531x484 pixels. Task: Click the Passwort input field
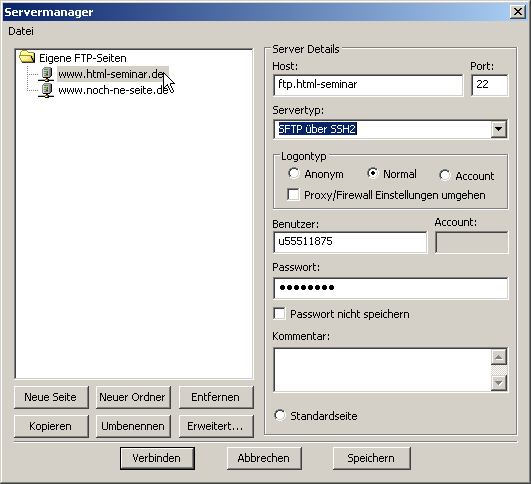pos(390,288)
